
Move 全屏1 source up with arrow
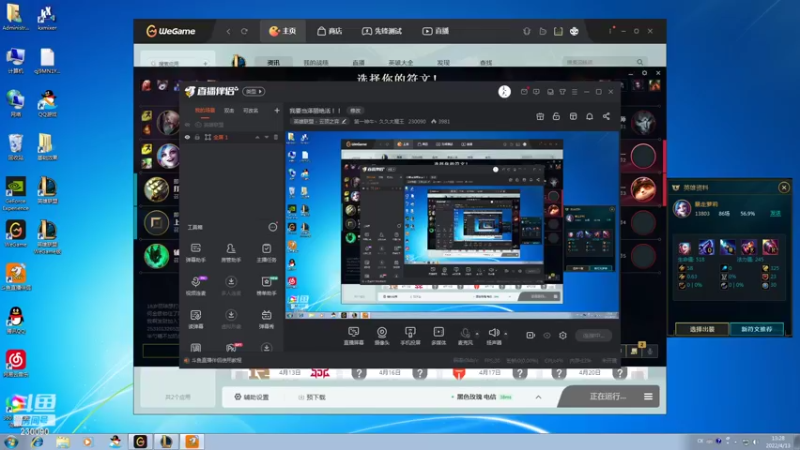point(257,137)
